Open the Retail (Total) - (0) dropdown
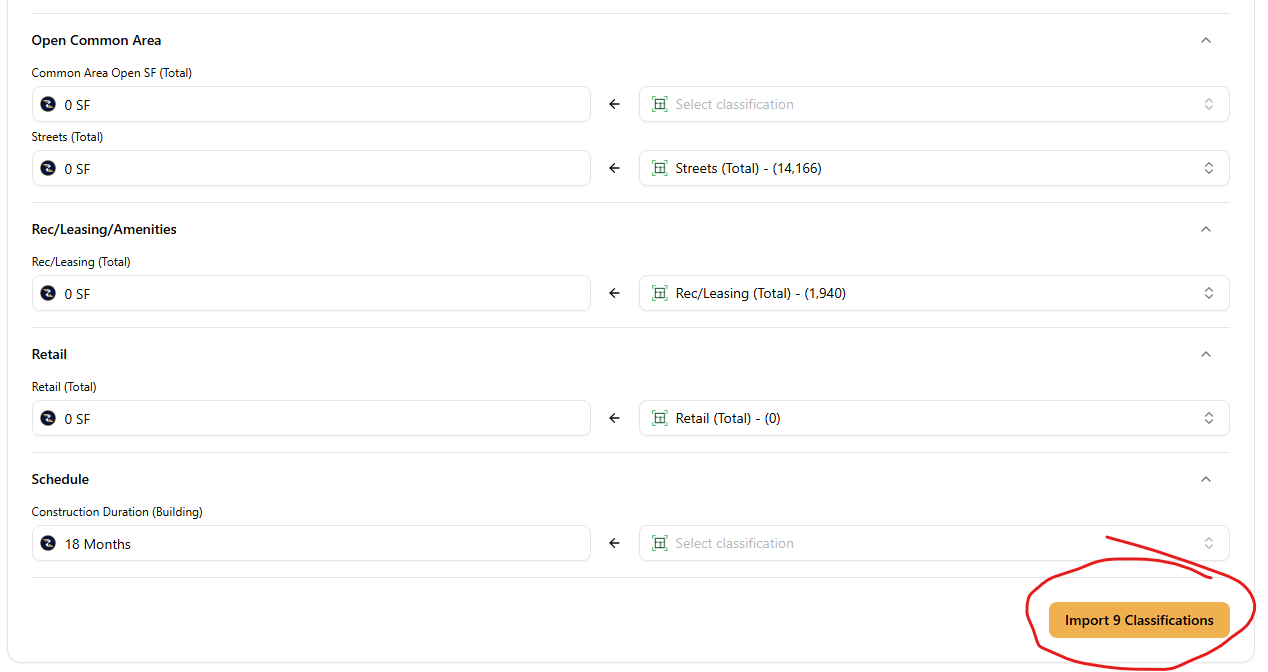Viewport: 1268px width, 672px height. (x=933, y=418)
